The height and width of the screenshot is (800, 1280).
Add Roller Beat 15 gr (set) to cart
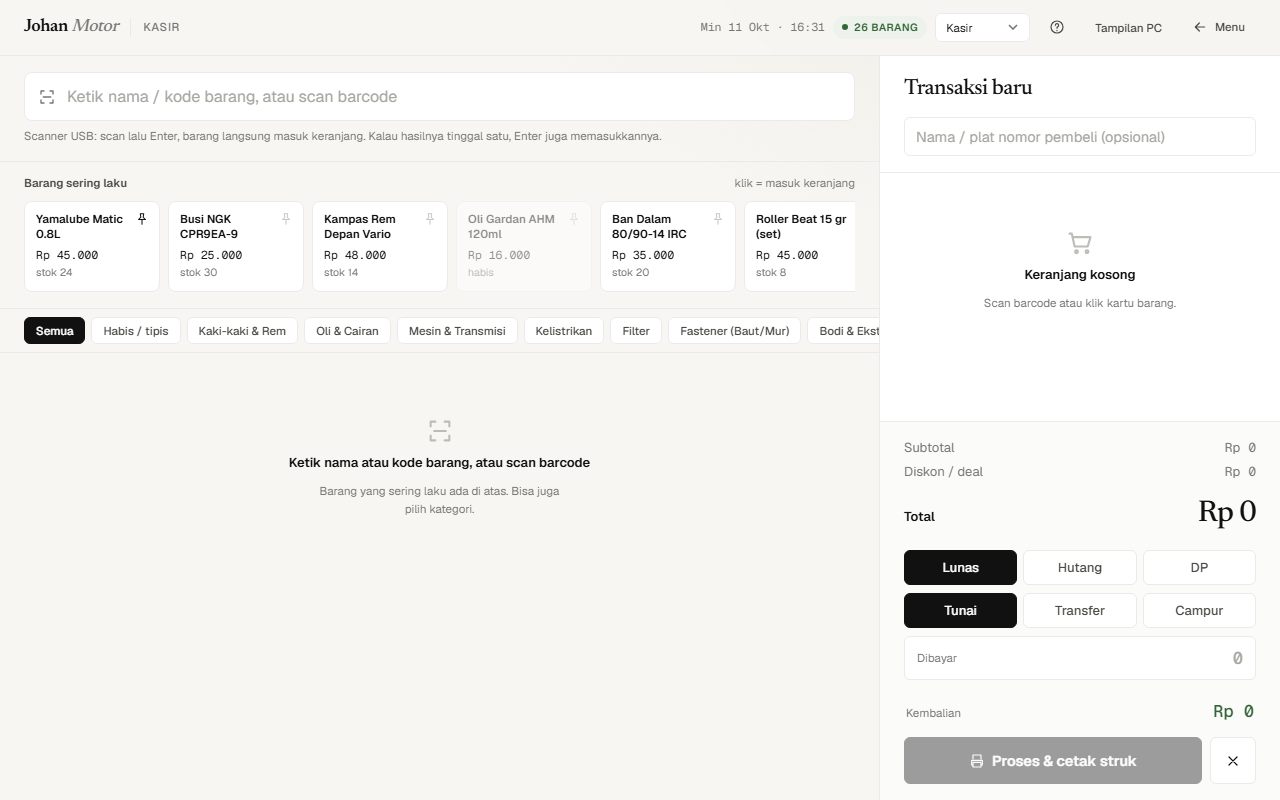(800, 247)
